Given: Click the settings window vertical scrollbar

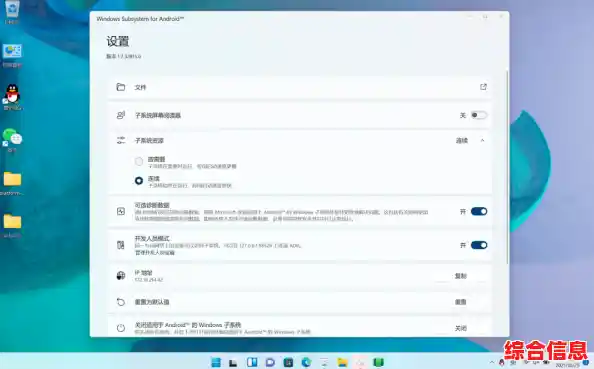Looking at the screenshot, I should [507, 167].
